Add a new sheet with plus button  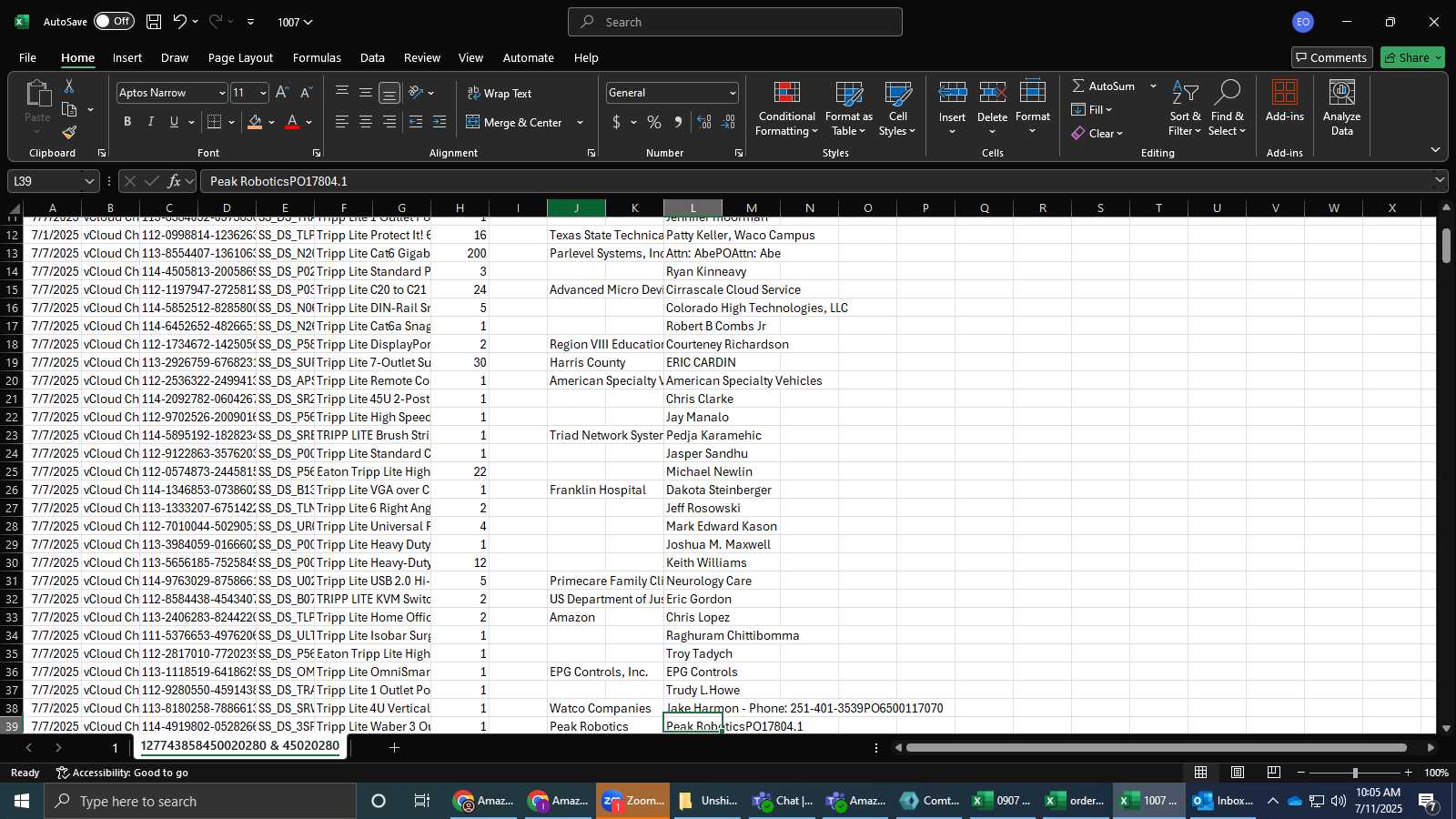pyautogui.click(x=394, y=747)
